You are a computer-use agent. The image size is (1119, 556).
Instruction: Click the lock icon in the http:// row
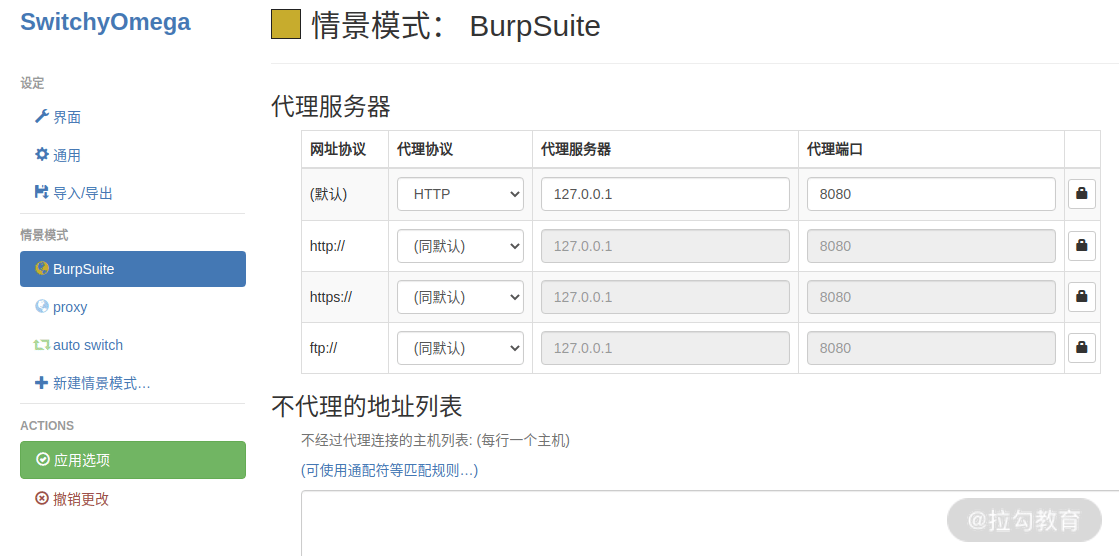[1081, 246]
